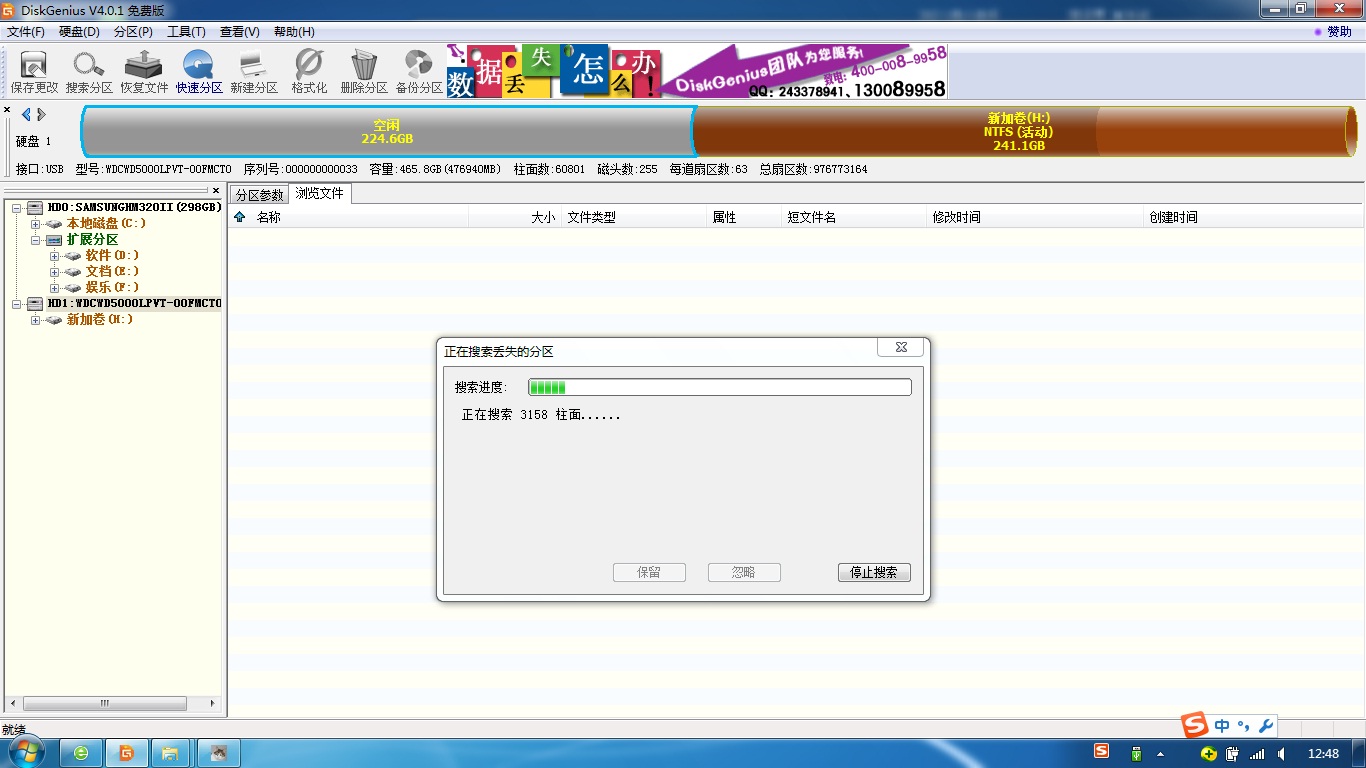Open the 硬盘(D) menu
This screenshot has width=1366, height=768.
[80, 32]
